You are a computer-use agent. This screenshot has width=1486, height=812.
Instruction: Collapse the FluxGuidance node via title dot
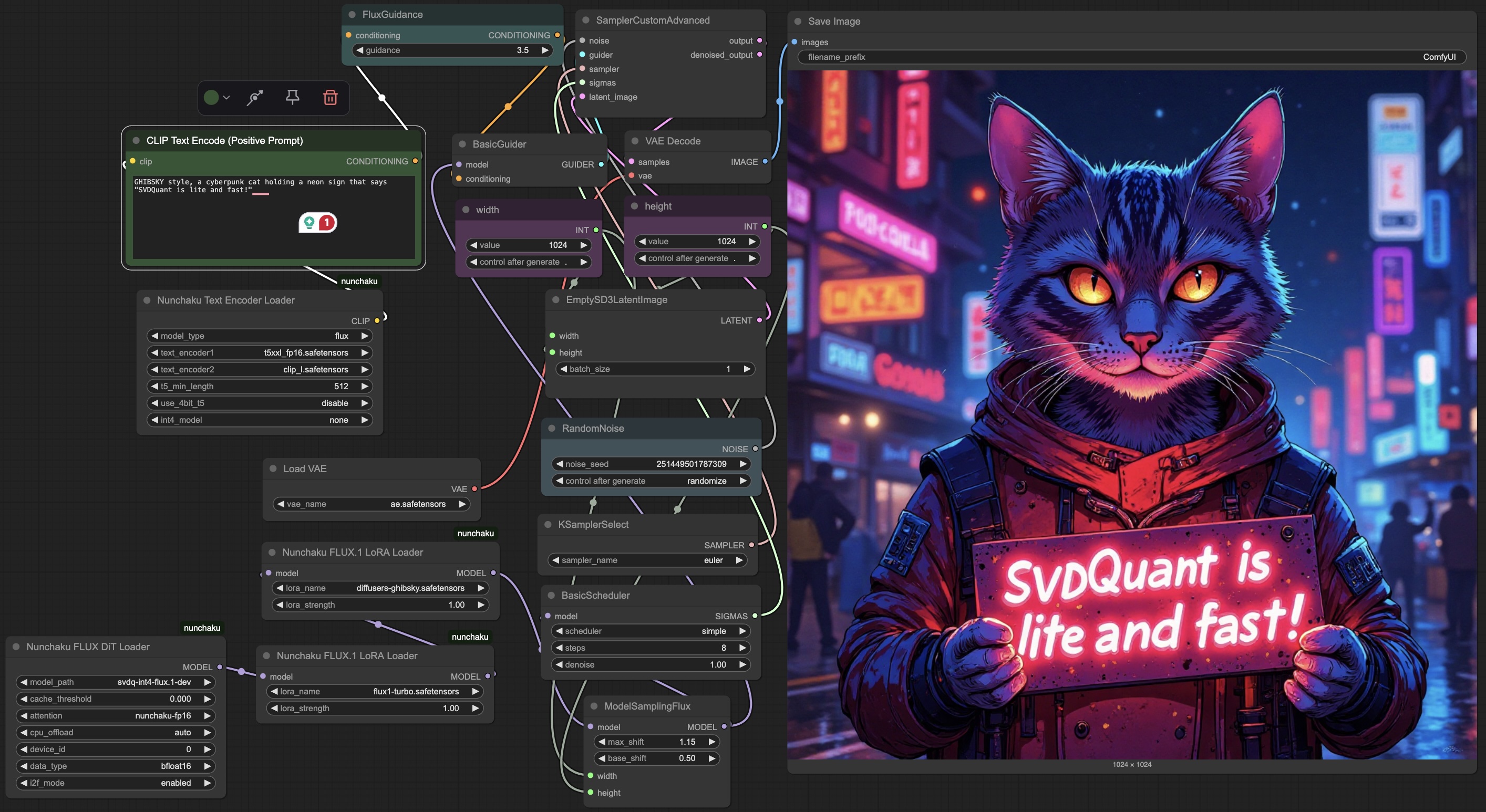tap(352, 14)
